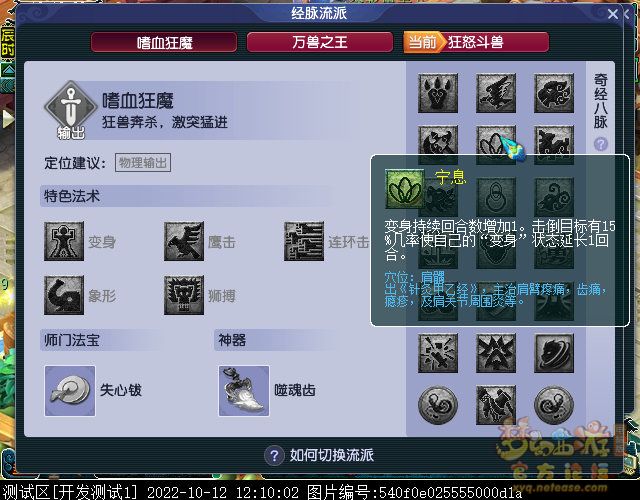Click the 物理输出 positioning tag
Image resolution: width=640 pixels, height=500 pixels.
[x=143, y=163]
